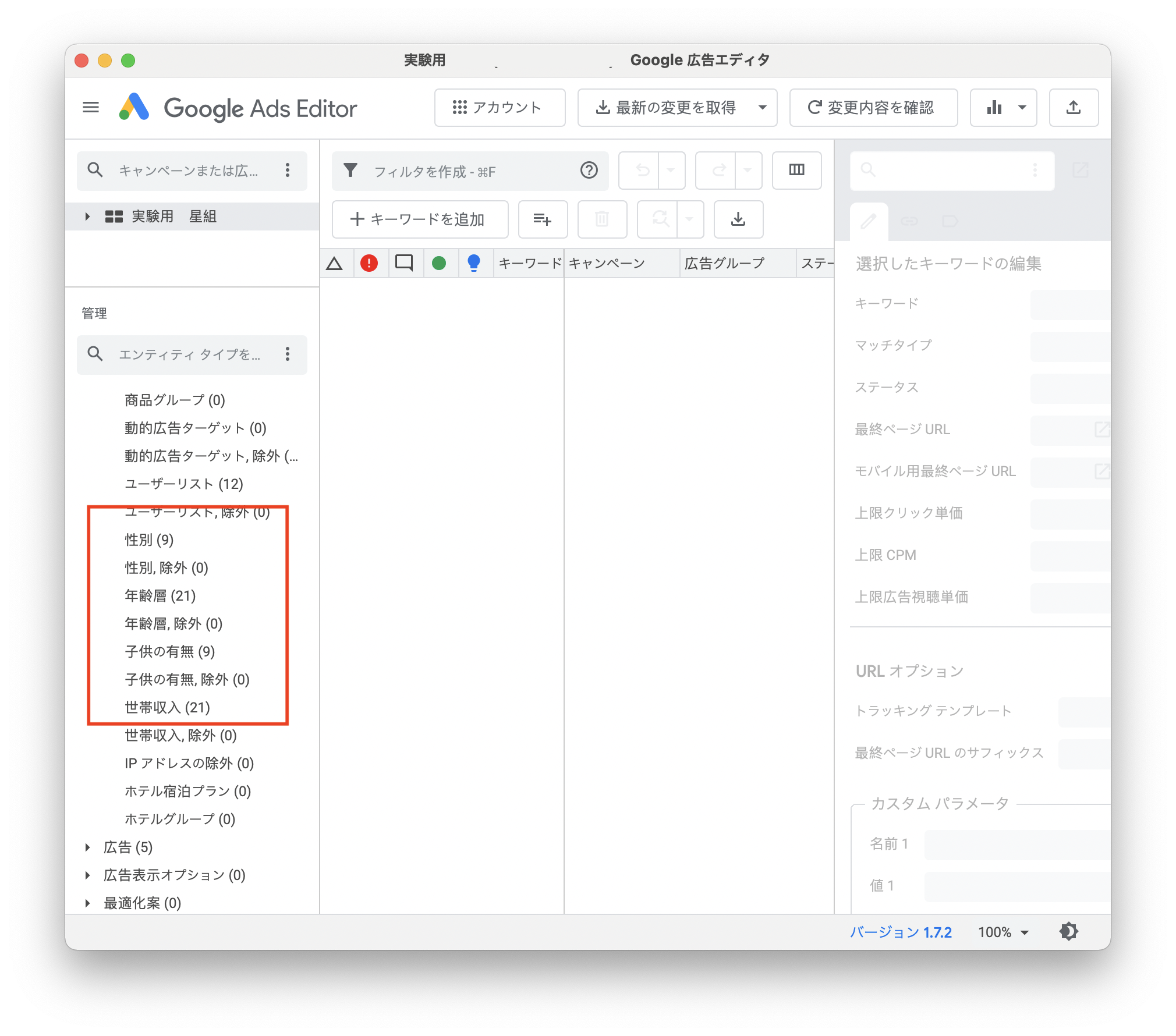
Task: Click the バージョン 1.7.2 link
Action: [900, 932]
